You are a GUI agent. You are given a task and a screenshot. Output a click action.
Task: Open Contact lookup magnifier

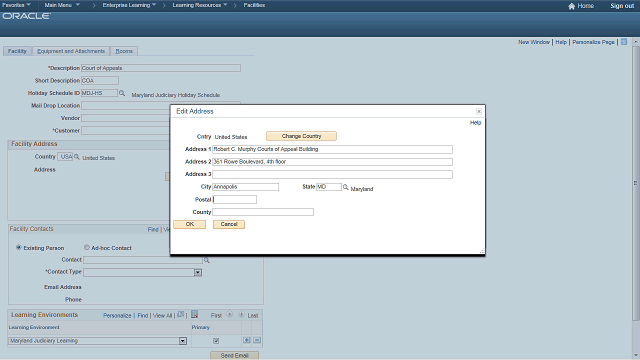pos(207,260)
